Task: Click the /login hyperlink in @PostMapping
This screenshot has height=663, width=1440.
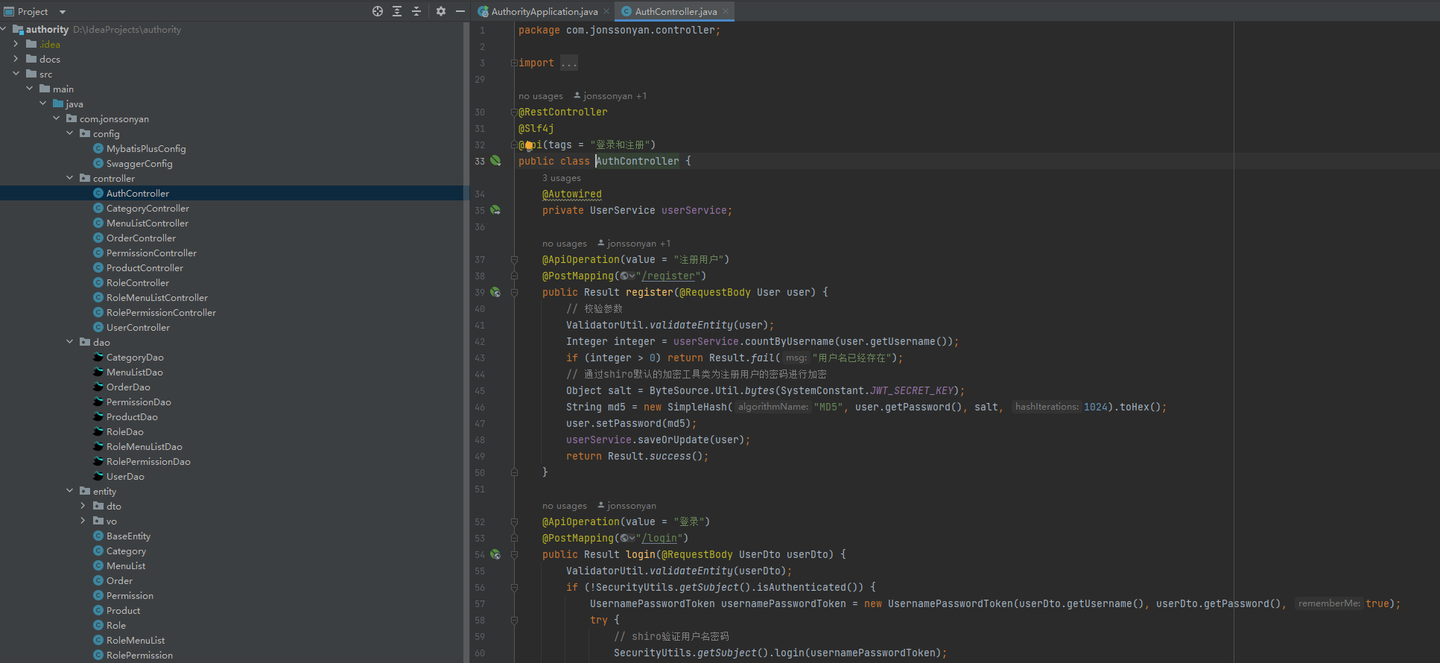Action: pyautogui.click(x=658, y=538)
